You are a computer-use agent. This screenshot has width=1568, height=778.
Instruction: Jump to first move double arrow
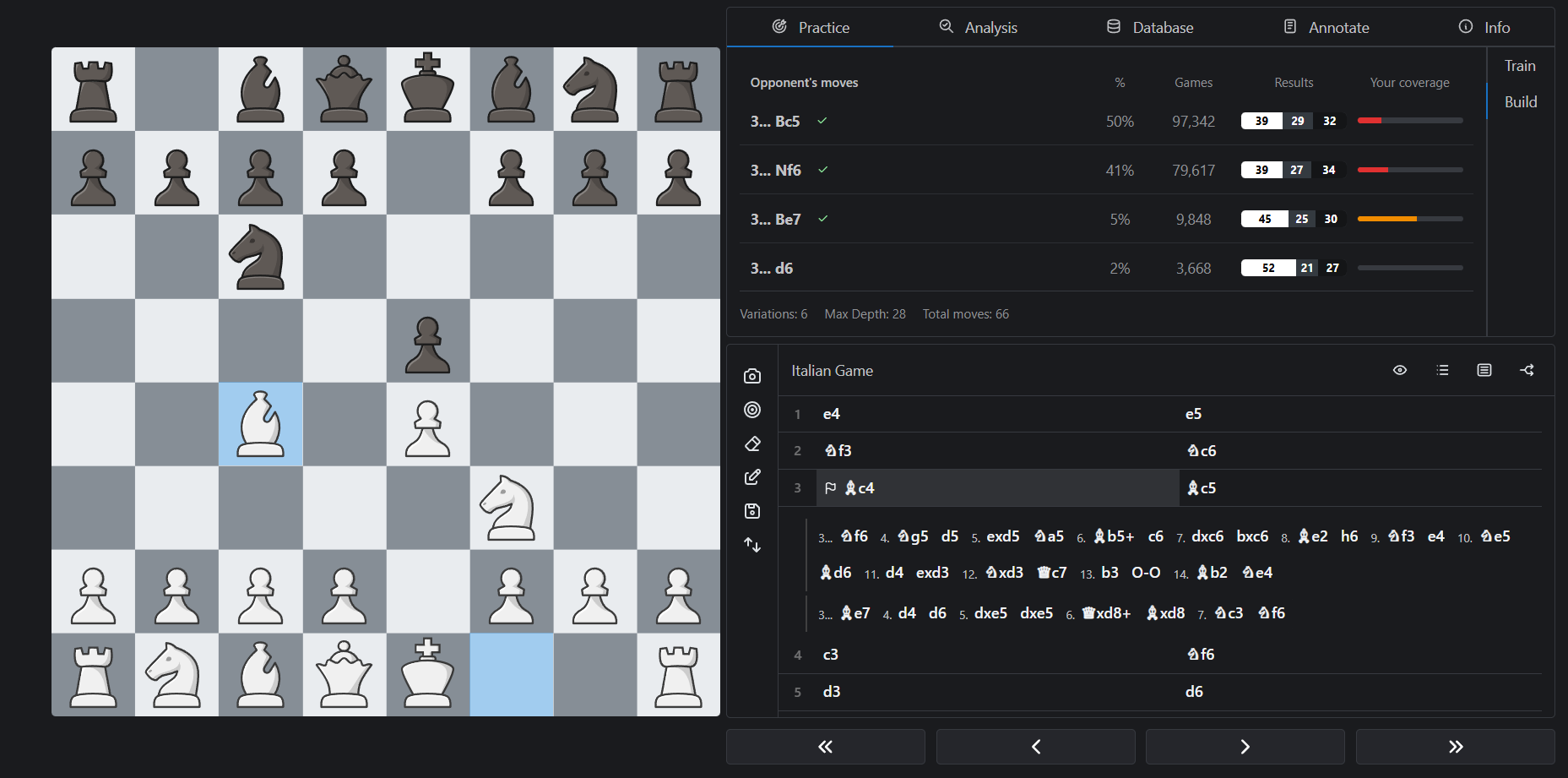pyautogui.click(x=825, y=747)
